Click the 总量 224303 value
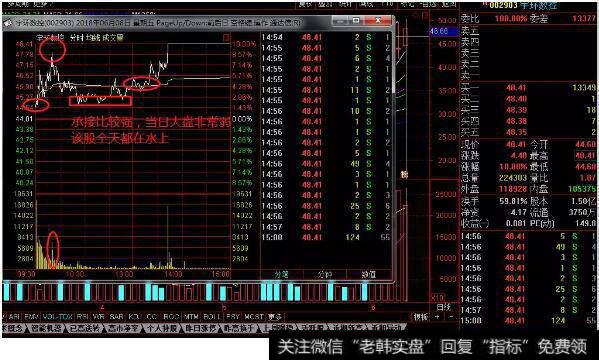Viewport: 599px width, 360px height. pos(513,178)
